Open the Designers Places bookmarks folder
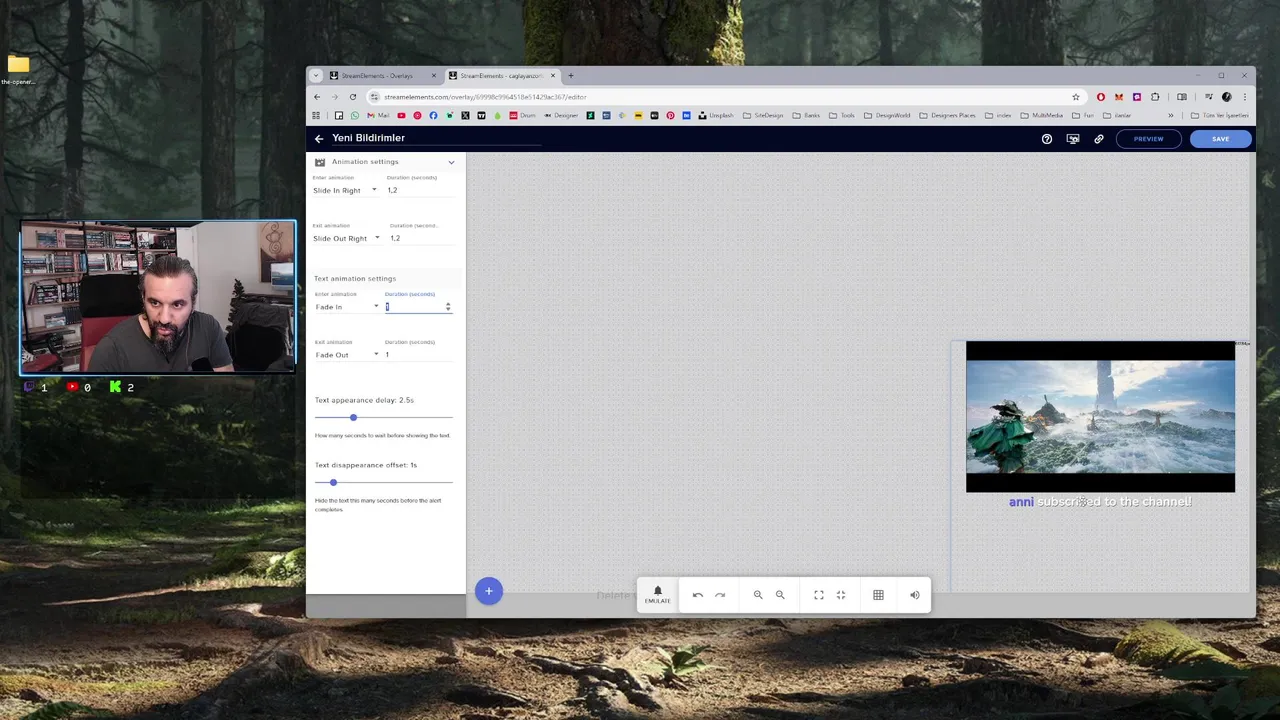This screenshot has width=1280, height=720. [x=947, y=116]
